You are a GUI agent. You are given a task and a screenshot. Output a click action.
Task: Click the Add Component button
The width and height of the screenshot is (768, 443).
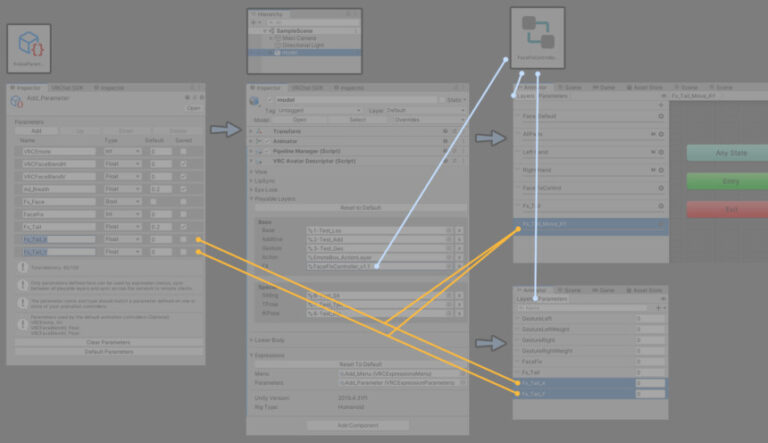click(x=357, y=425)
